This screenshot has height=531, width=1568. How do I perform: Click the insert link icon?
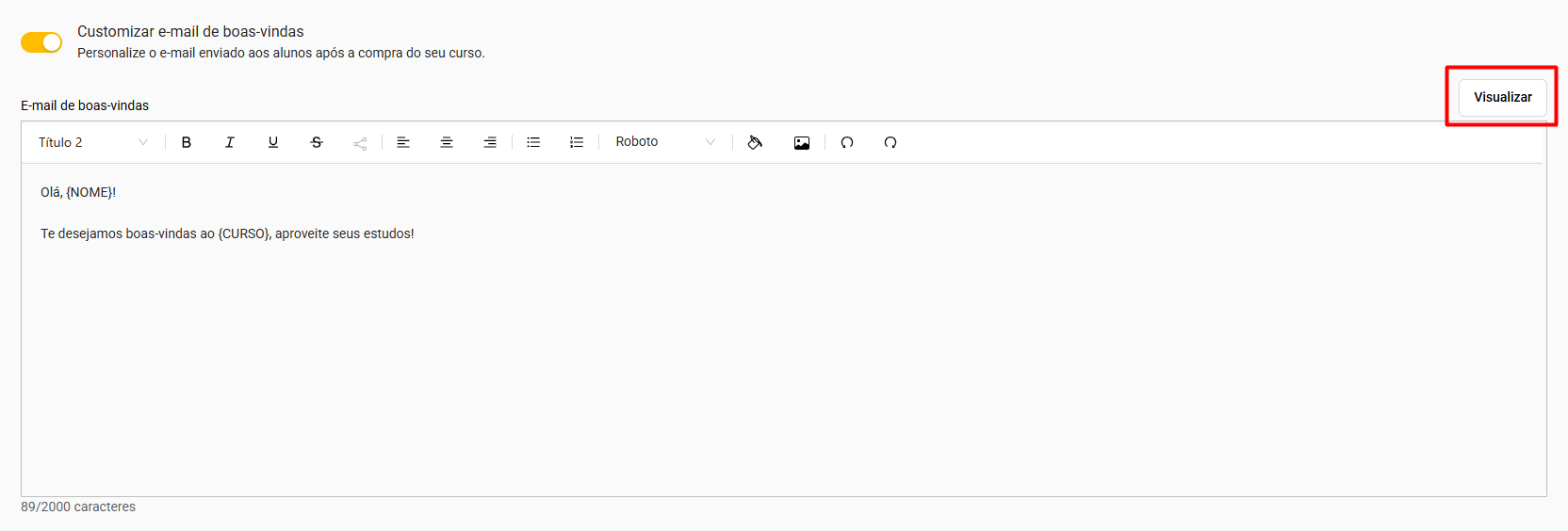[360, 143]
